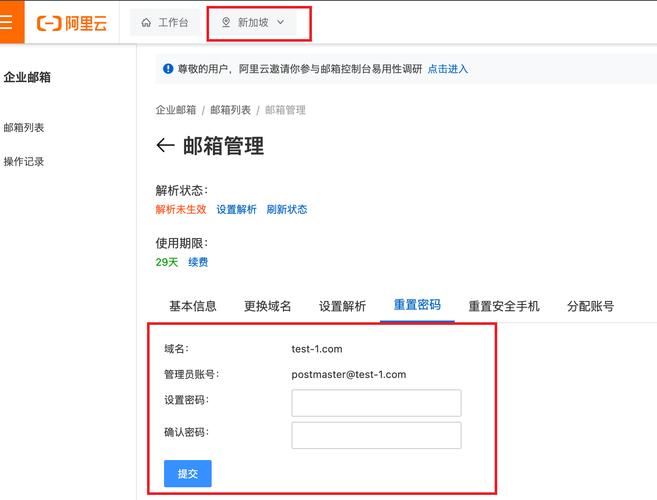Image resolution: width=657 pixels, height=500 pixels.
Task: Switch to the 基本信息 tab
Action: coord(193,306)
